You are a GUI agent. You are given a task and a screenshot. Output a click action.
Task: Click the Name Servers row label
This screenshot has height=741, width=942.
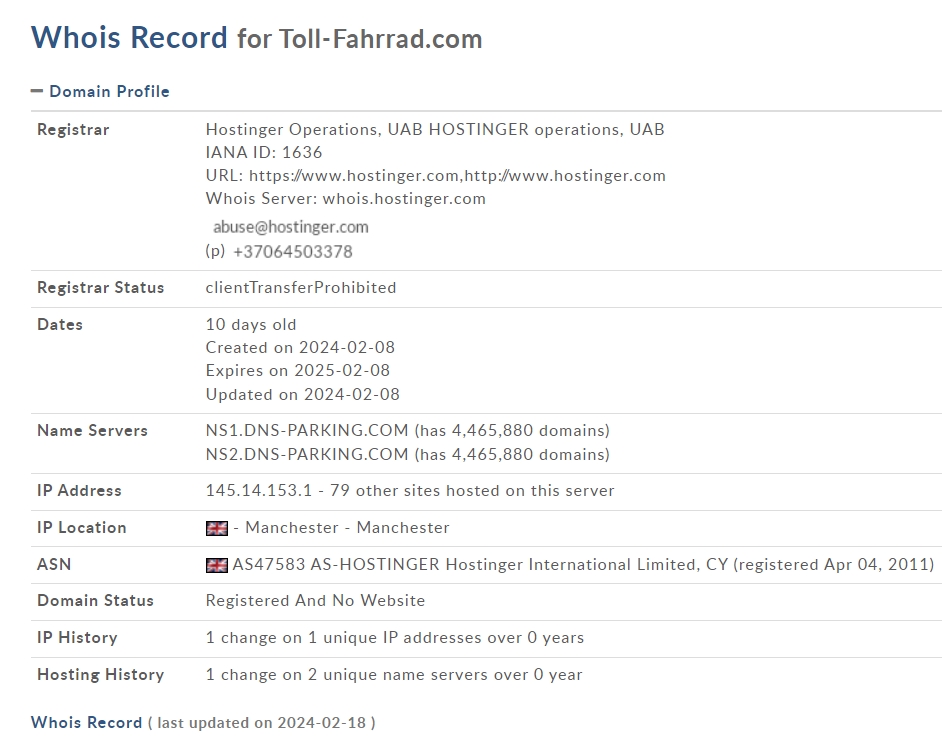click(93, 431)
